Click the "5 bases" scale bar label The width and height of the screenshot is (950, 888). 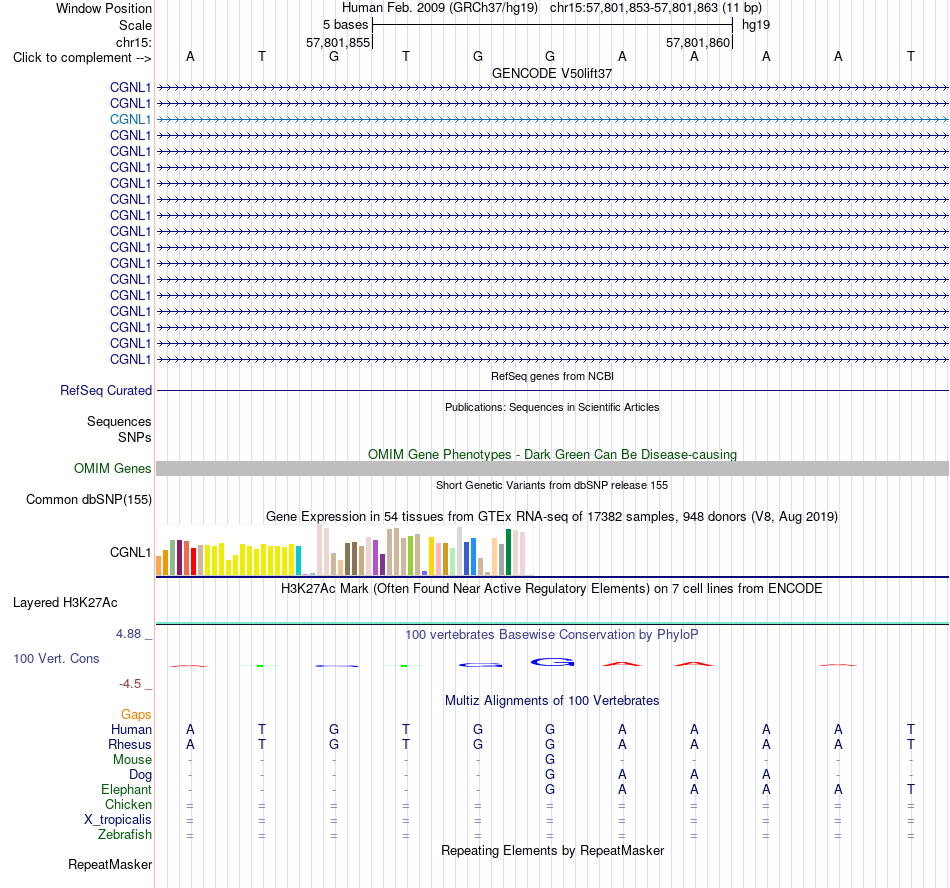345,25
